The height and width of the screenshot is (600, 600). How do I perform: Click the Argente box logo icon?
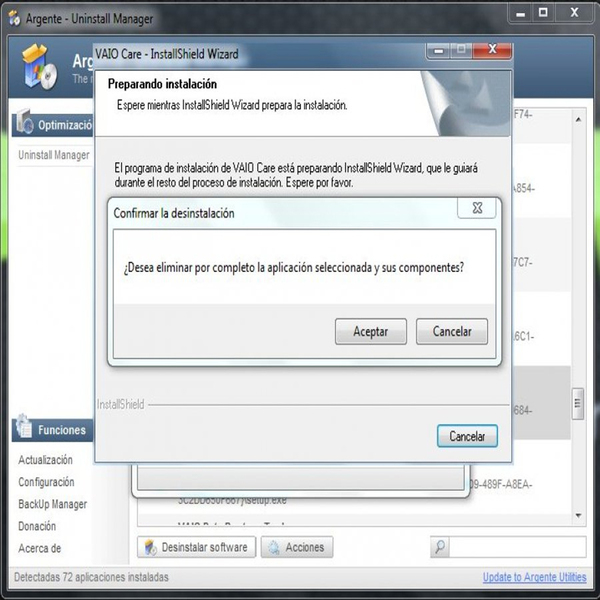39,67
